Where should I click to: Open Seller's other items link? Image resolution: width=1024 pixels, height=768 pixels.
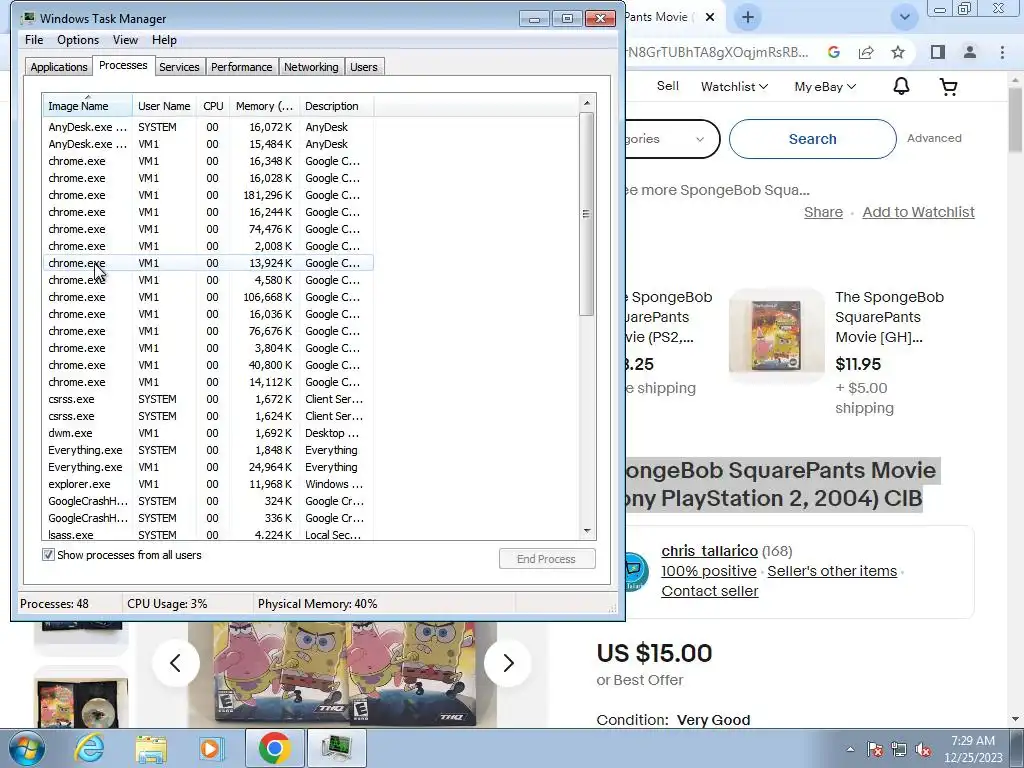[832, 571]
